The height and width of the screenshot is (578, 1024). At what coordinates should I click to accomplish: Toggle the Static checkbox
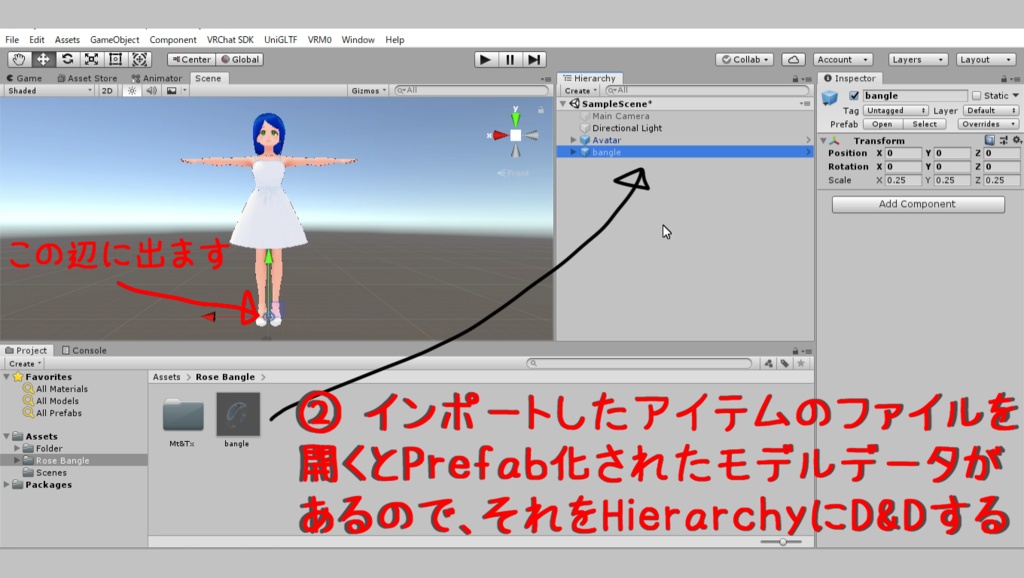[976, 95]
